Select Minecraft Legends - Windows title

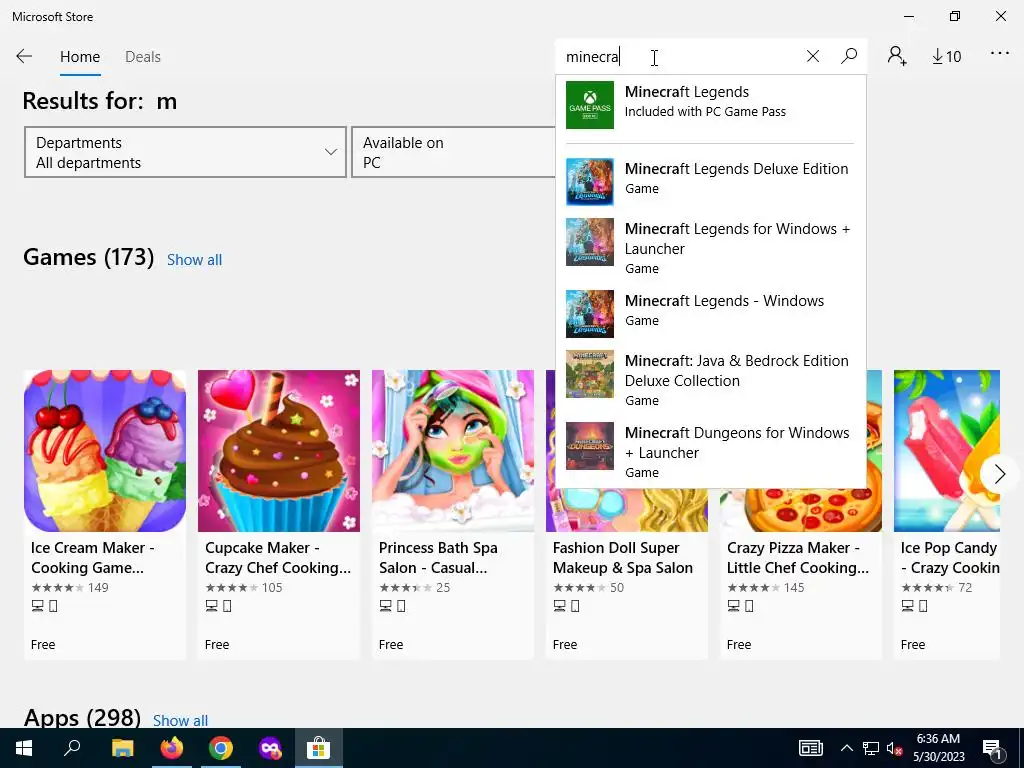pyautogui.click(x=724, y=301)
